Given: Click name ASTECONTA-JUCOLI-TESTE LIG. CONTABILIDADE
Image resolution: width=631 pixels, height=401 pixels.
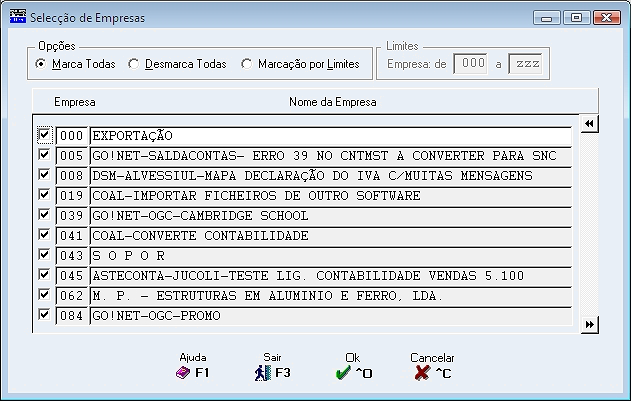Looking at the screenshot, I should point(330,276).
